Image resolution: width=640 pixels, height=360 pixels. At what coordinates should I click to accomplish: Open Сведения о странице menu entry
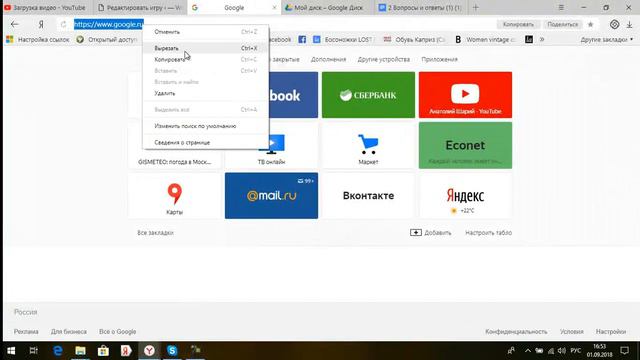(x=206, y=142)
